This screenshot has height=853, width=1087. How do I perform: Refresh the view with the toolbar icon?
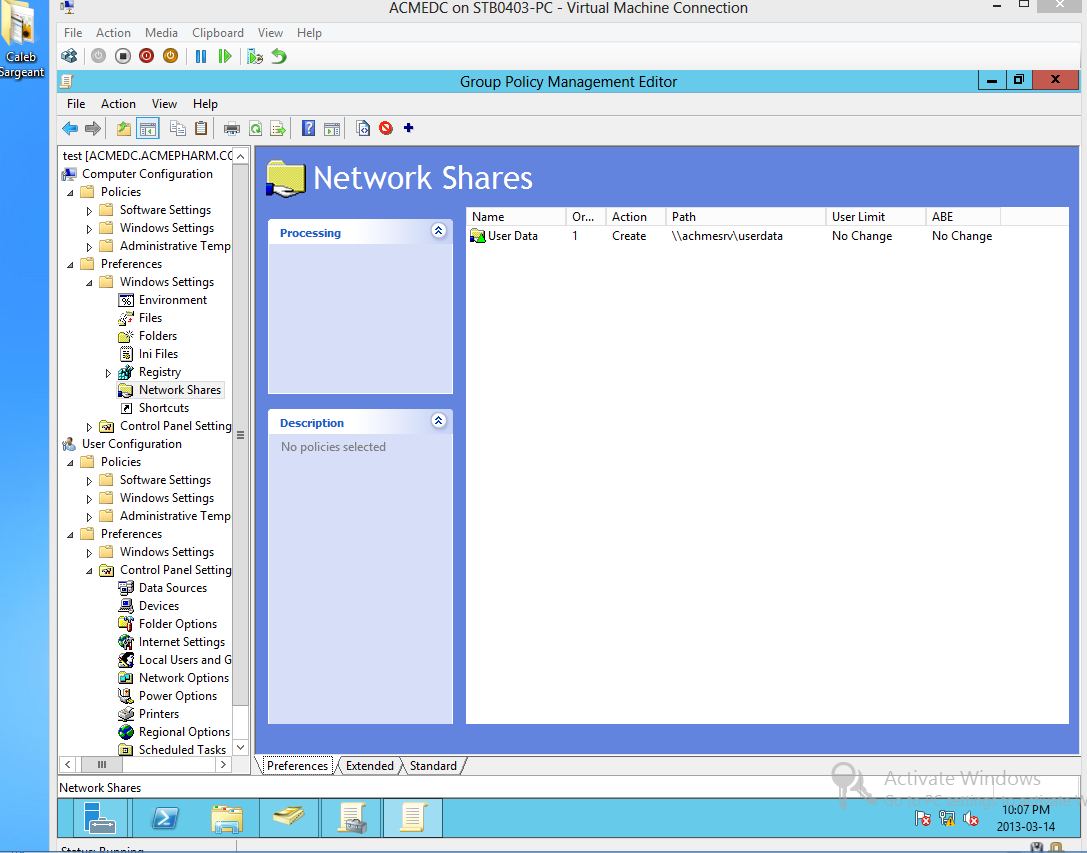[x=256, y=128]
